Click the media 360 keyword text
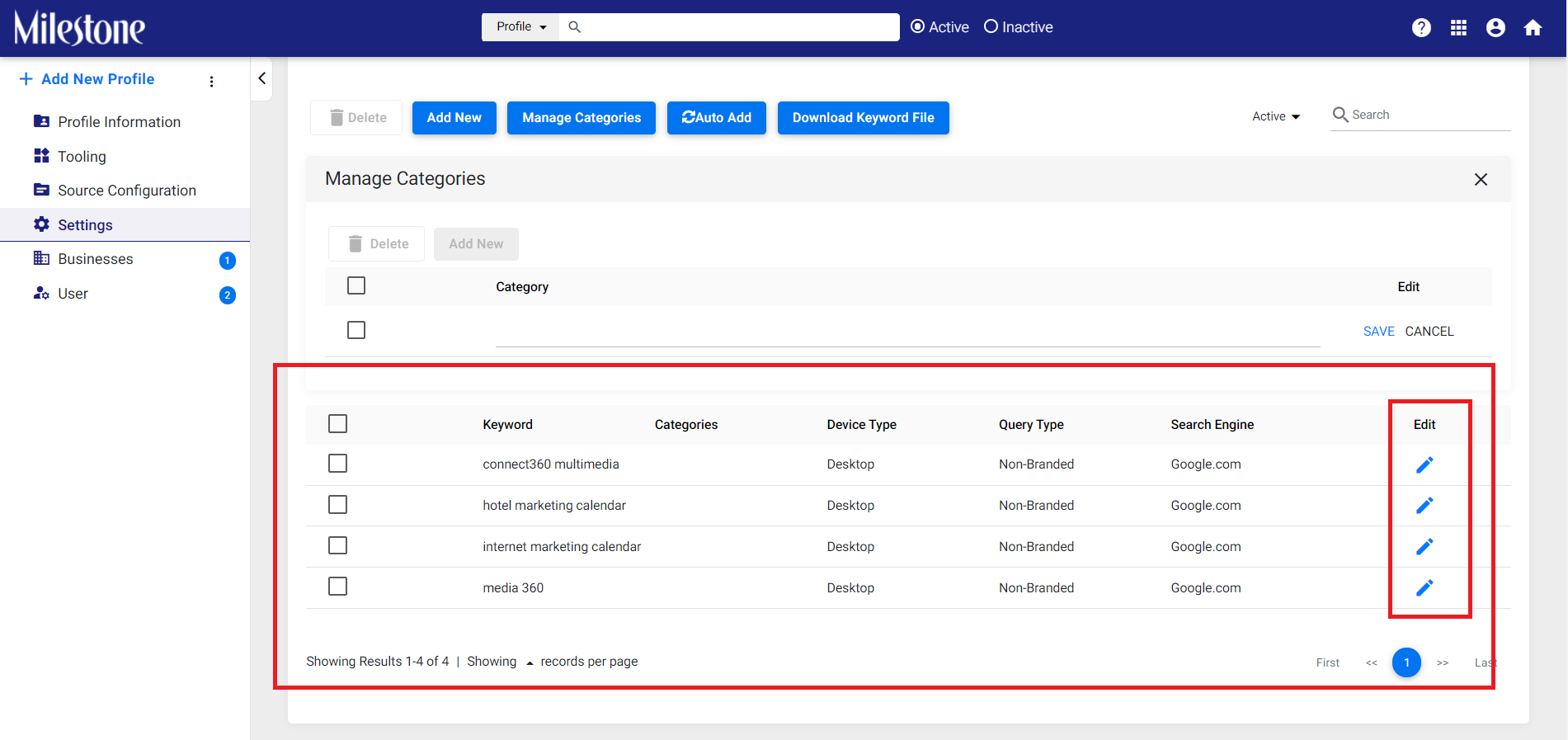The width and height of the screenshot is (1568, 740). (513, 588)
